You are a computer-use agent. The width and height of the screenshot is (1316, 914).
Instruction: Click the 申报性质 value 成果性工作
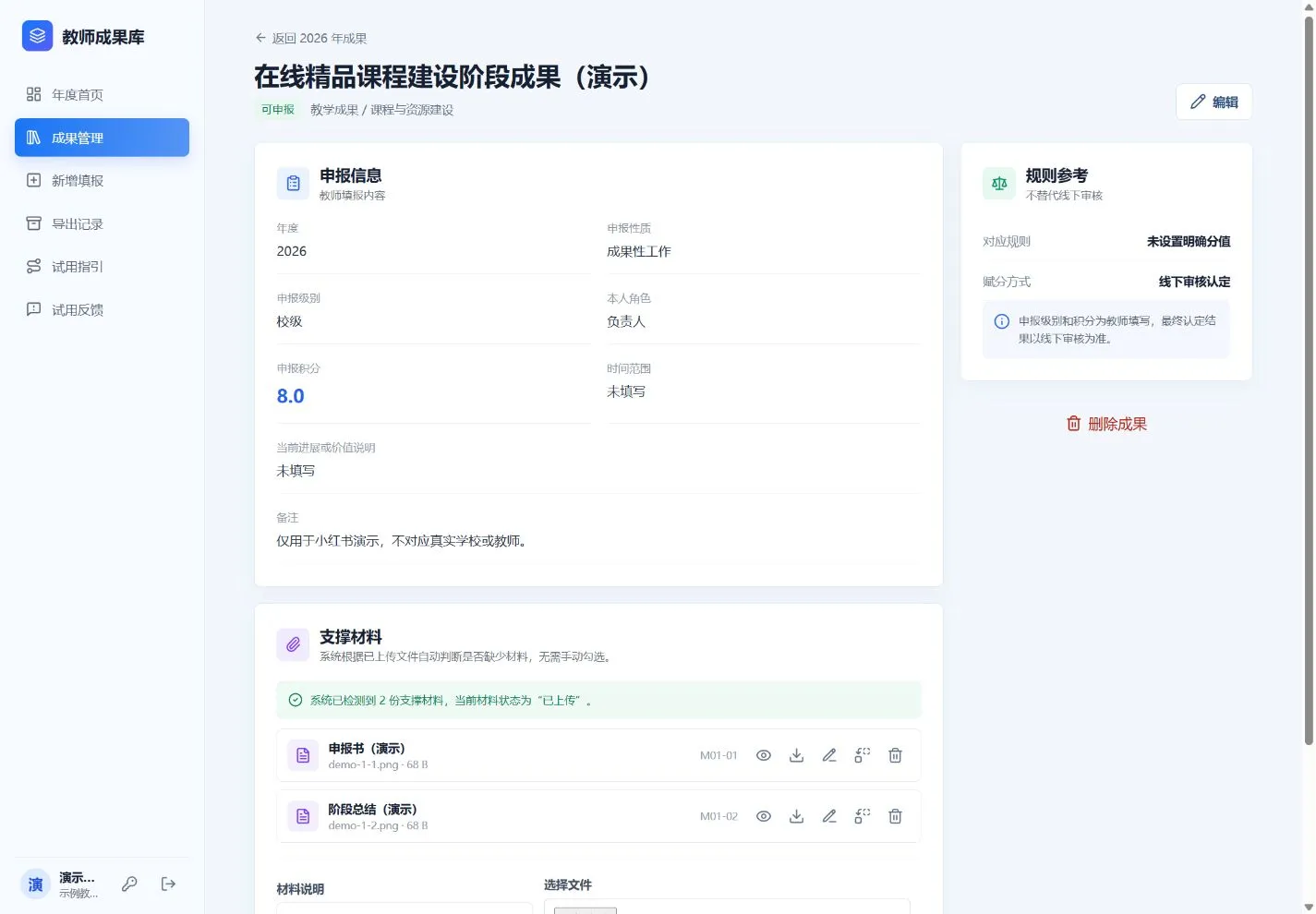click(x=639, y=251)
